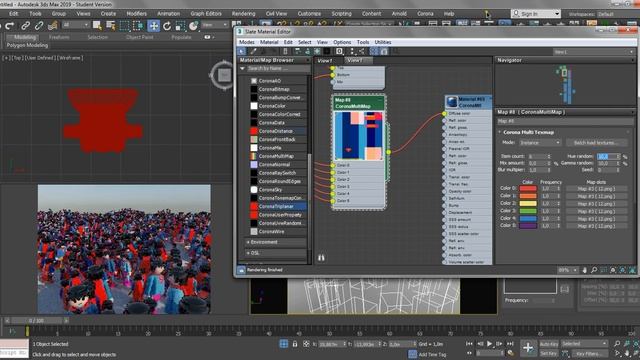Select the Select and Link chain icon

click(x=25, y=26)
